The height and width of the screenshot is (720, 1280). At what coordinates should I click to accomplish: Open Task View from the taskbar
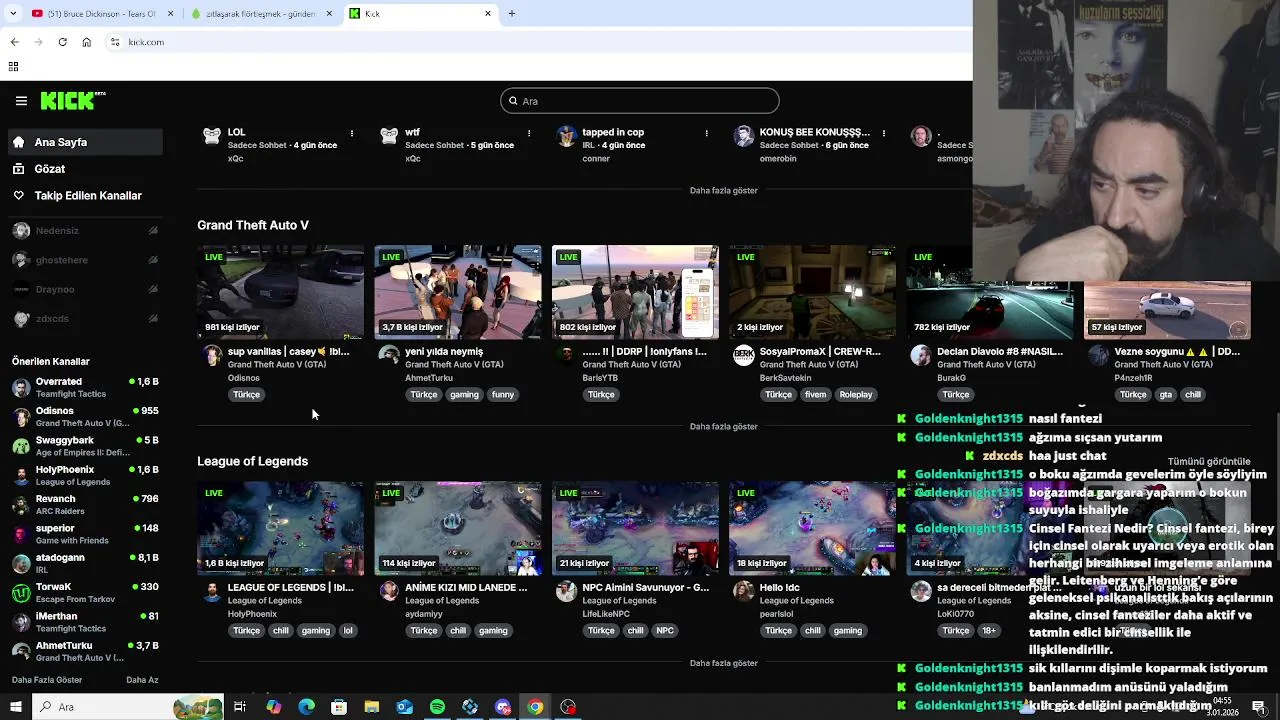(x=240, y=707)
